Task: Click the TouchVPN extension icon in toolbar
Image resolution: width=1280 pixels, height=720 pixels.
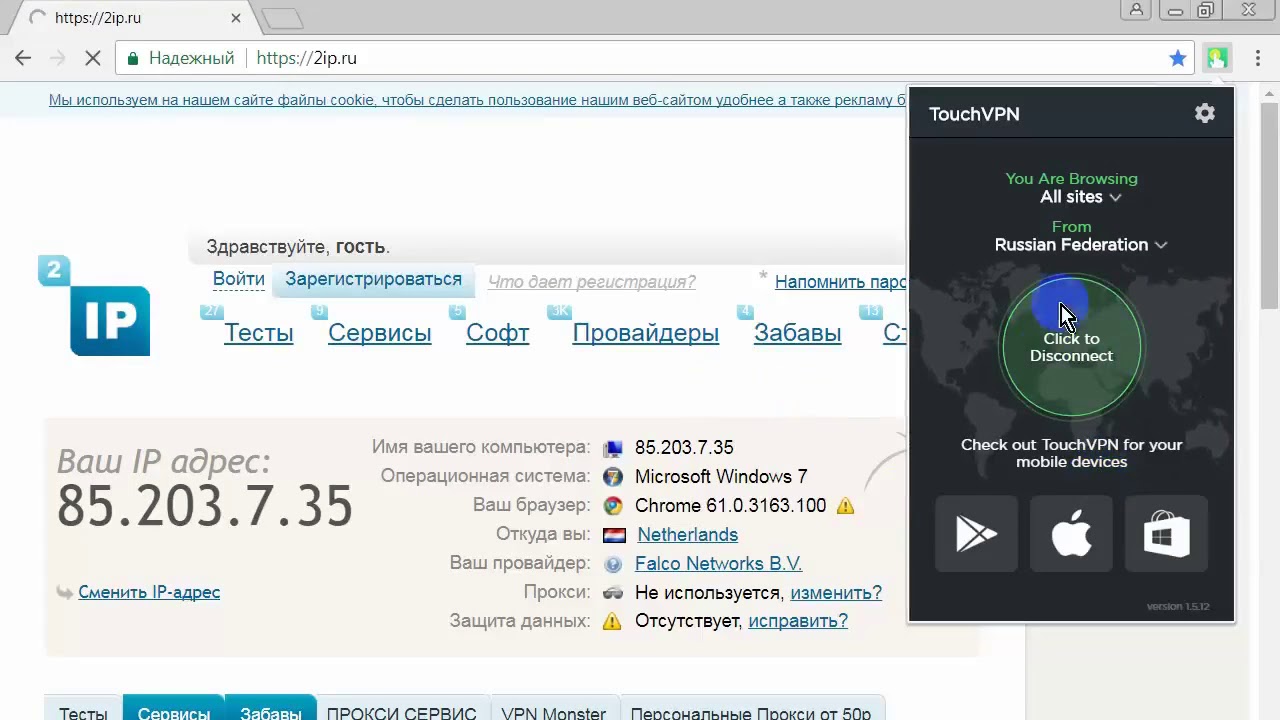Action: [1217, 58]
